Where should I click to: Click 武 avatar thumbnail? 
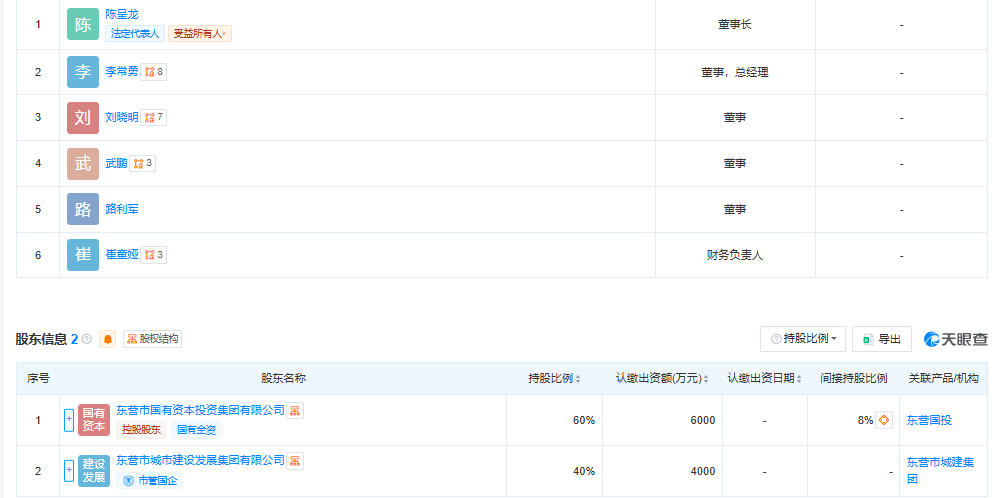click(83, 164)
